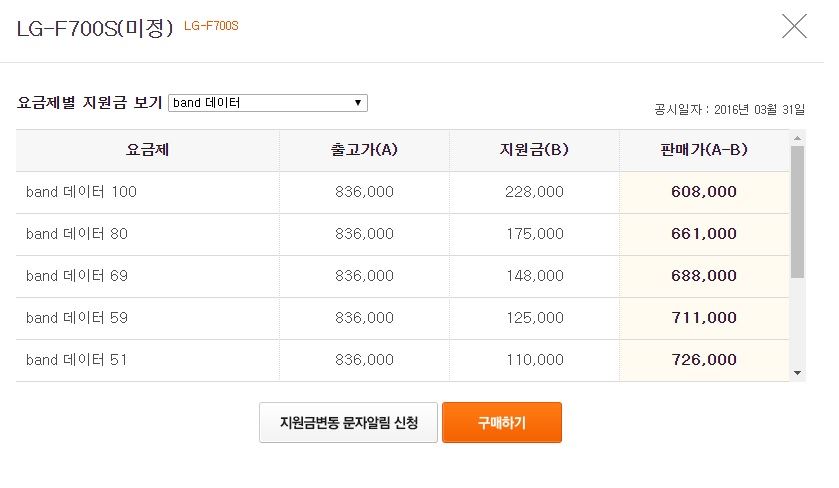Click 지원금변동 문자알림 신청 button
The image size is (839, 488).
[x=348, y=423]
